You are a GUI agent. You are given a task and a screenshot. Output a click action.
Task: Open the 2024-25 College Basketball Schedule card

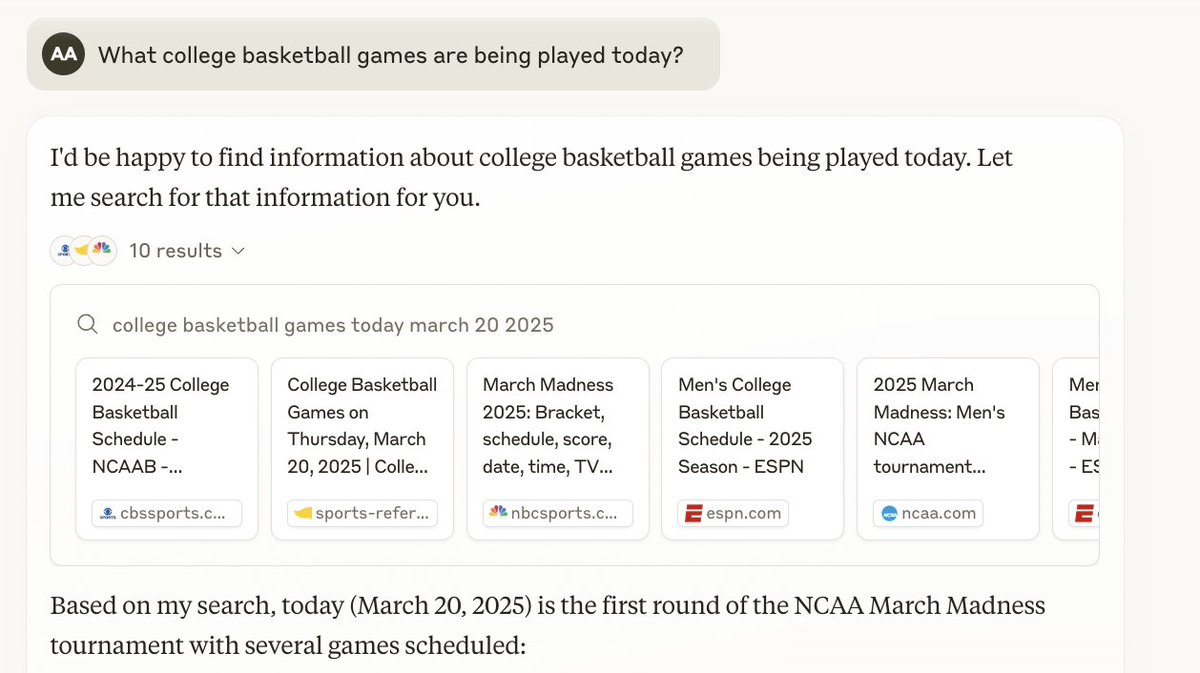[167, 425]
